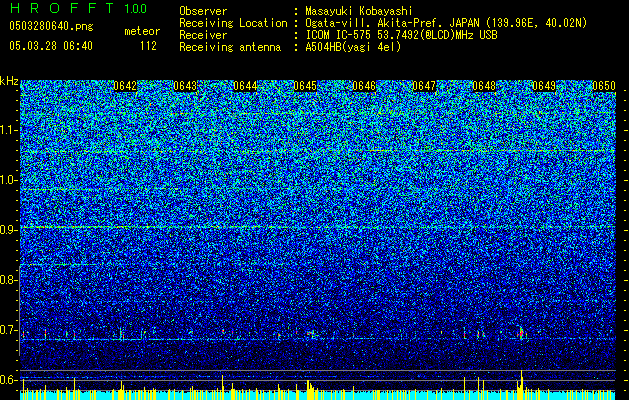Viewport: 629px width, 400px height.
Task: Click the 0649 time marker
Action: (x=544, y=86)
